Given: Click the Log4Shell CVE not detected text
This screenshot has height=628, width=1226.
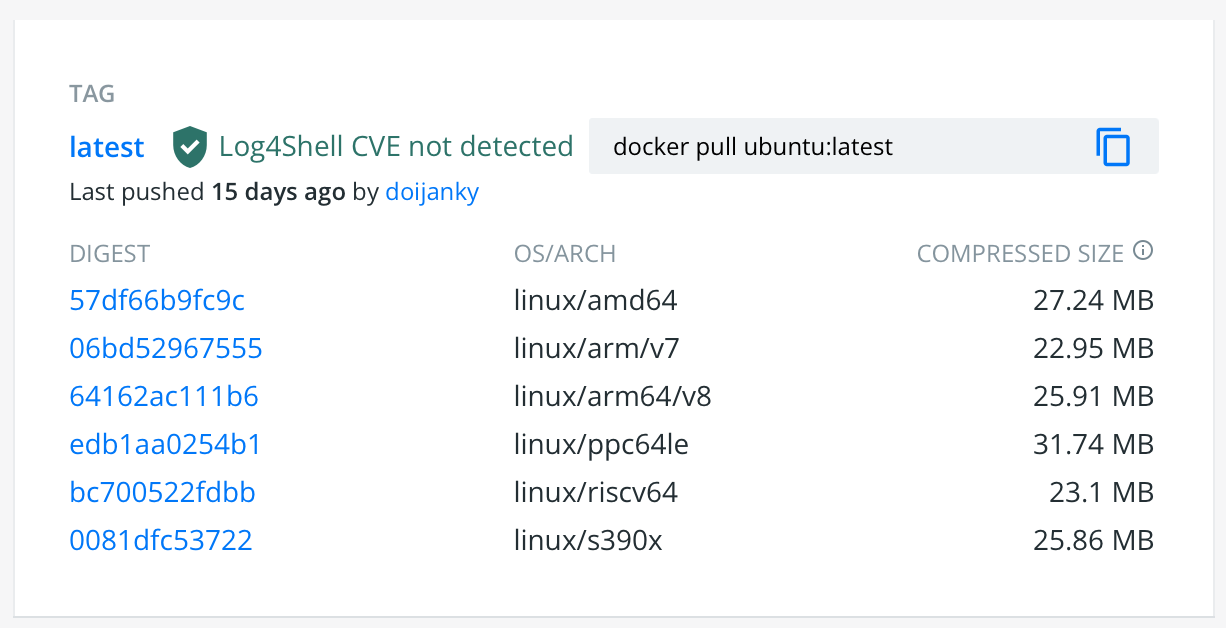Looking at the screenshot, I should coord(396,146).
